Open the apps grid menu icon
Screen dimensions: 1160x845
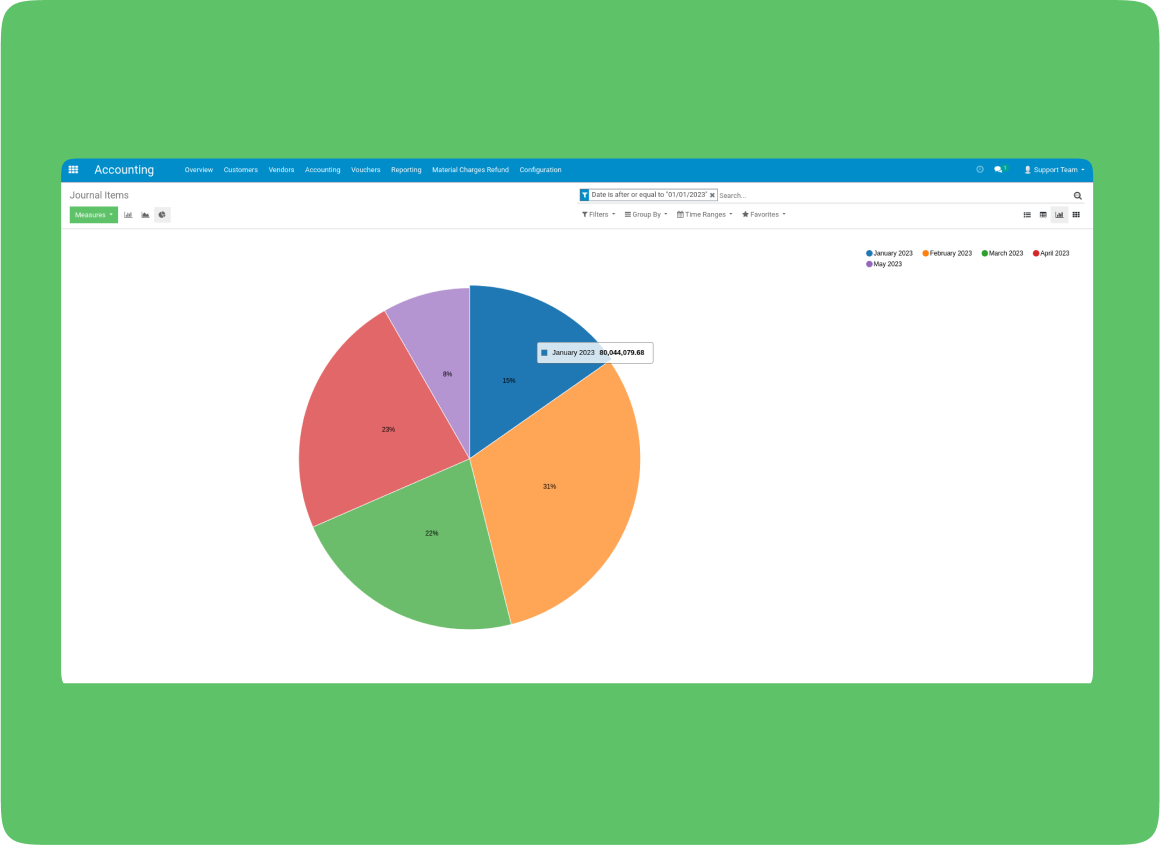tap(73, 170)
